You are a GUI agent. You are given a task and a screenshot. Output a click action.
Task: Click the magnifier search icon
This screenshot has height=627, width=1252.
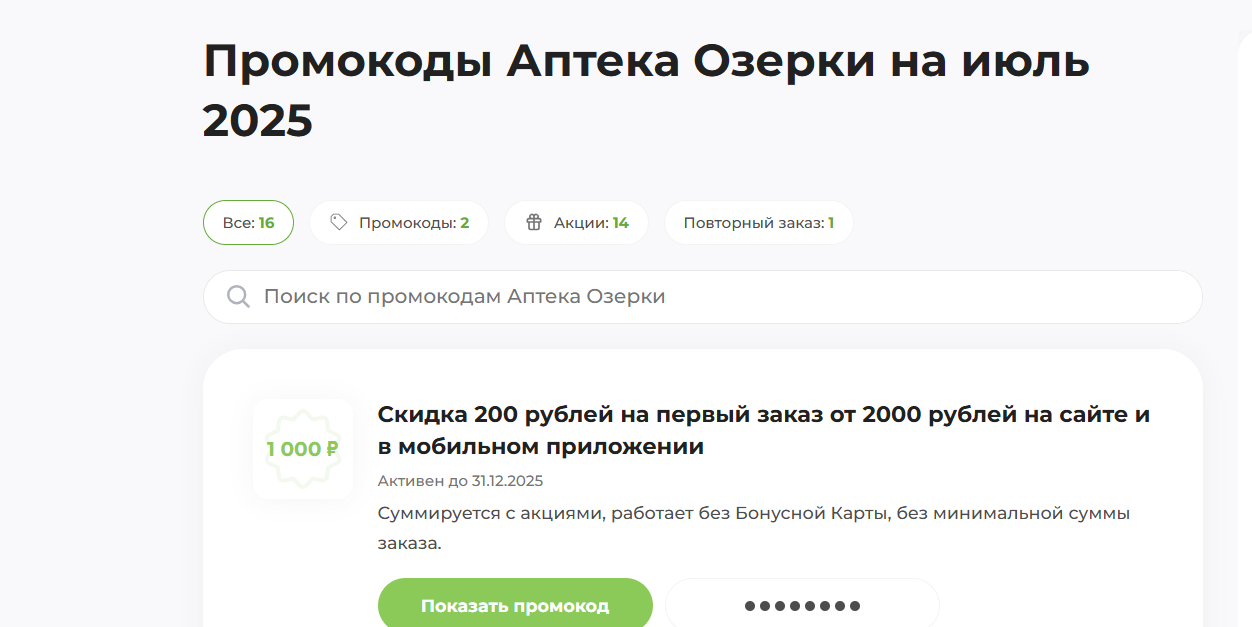coord(238,297)
